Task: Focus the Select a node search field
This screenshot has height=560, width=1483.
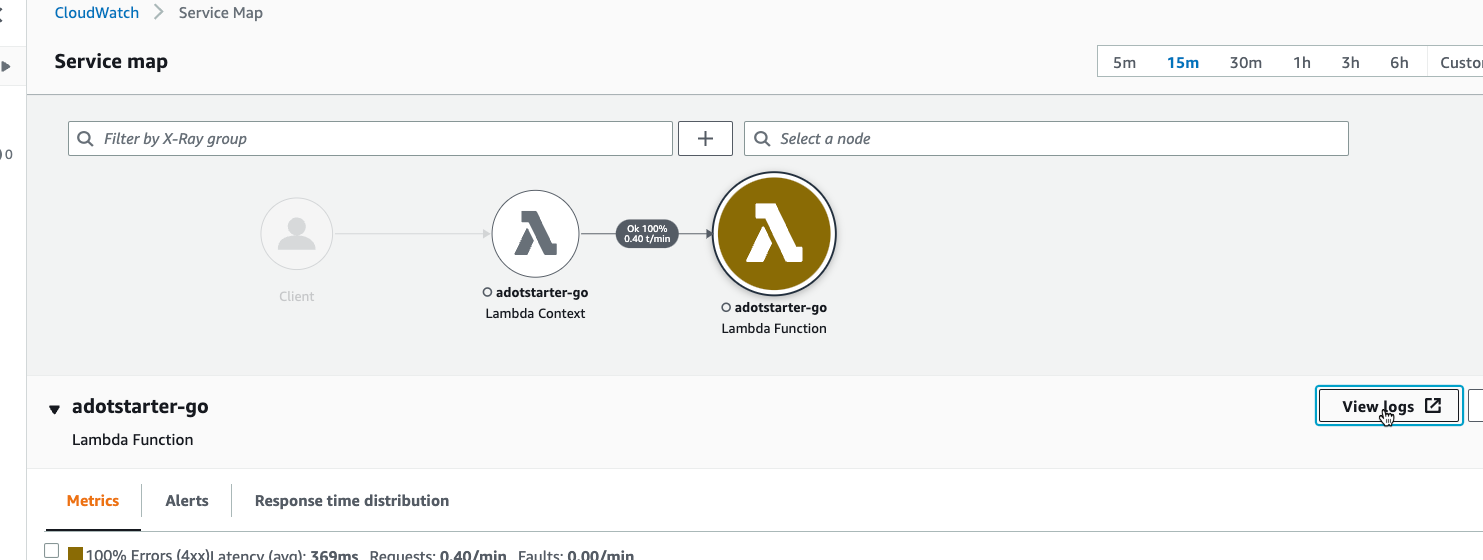Action: (1046, 139)
